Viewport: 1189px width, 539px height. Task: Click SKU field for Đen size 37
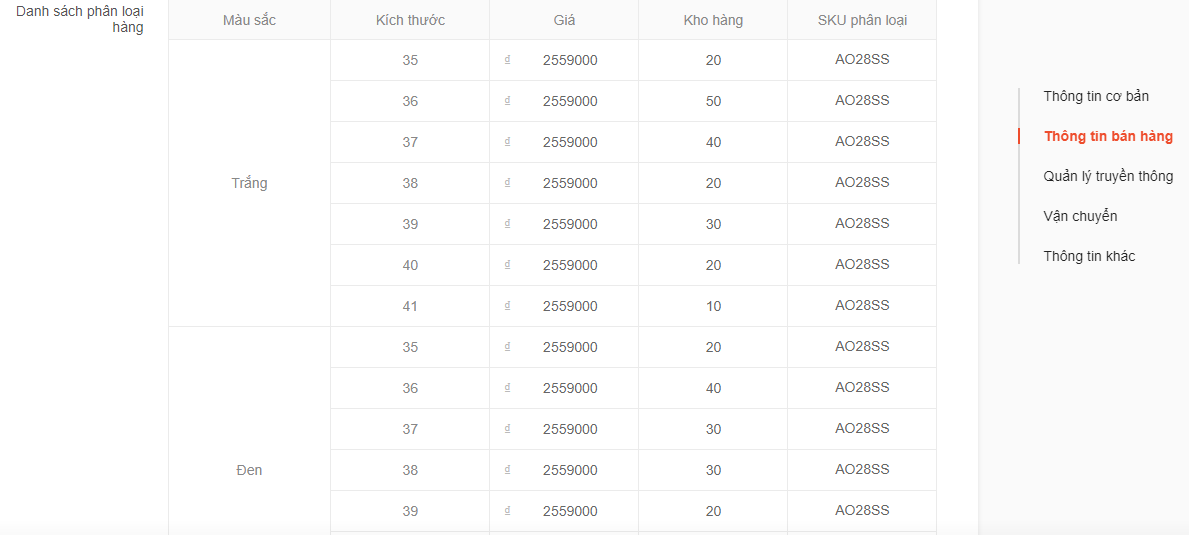862,429
